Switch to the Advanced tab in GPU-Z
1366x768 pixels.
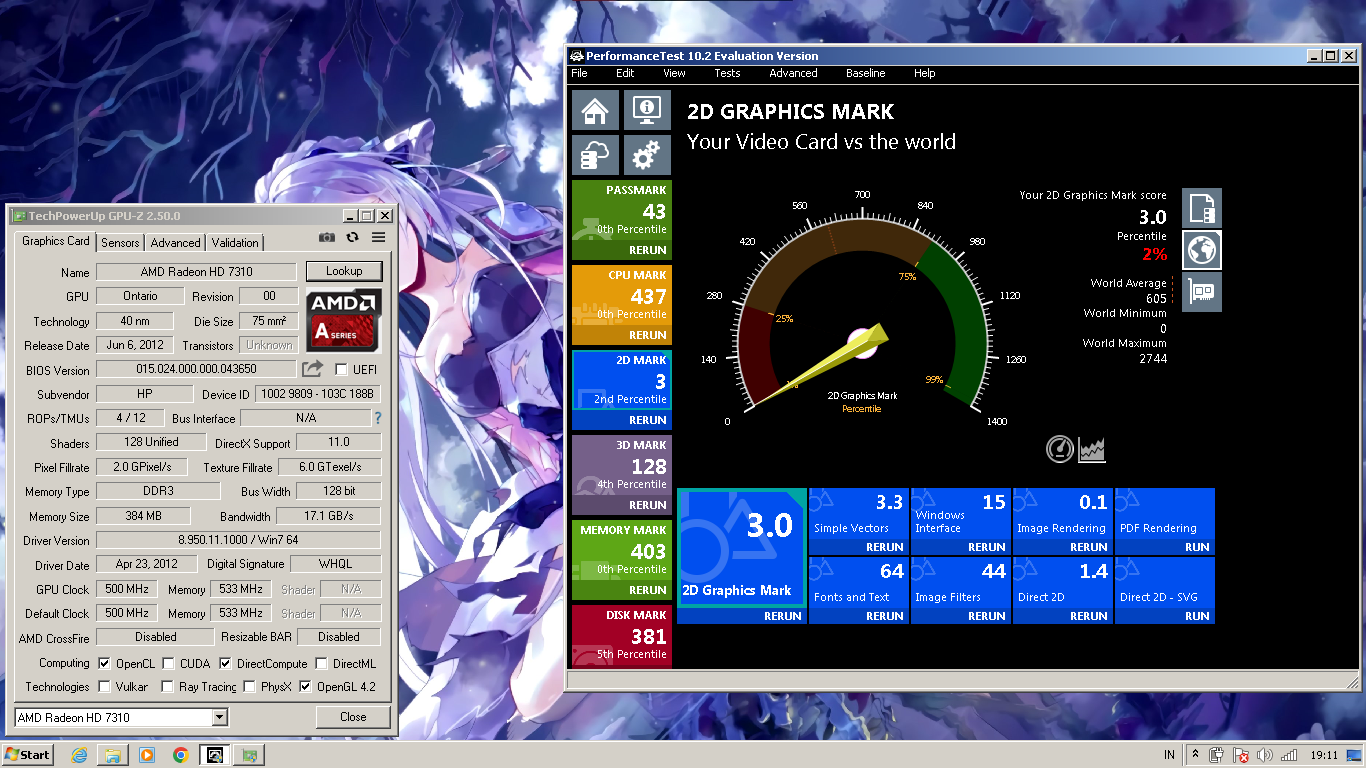(x=176, y=243)
